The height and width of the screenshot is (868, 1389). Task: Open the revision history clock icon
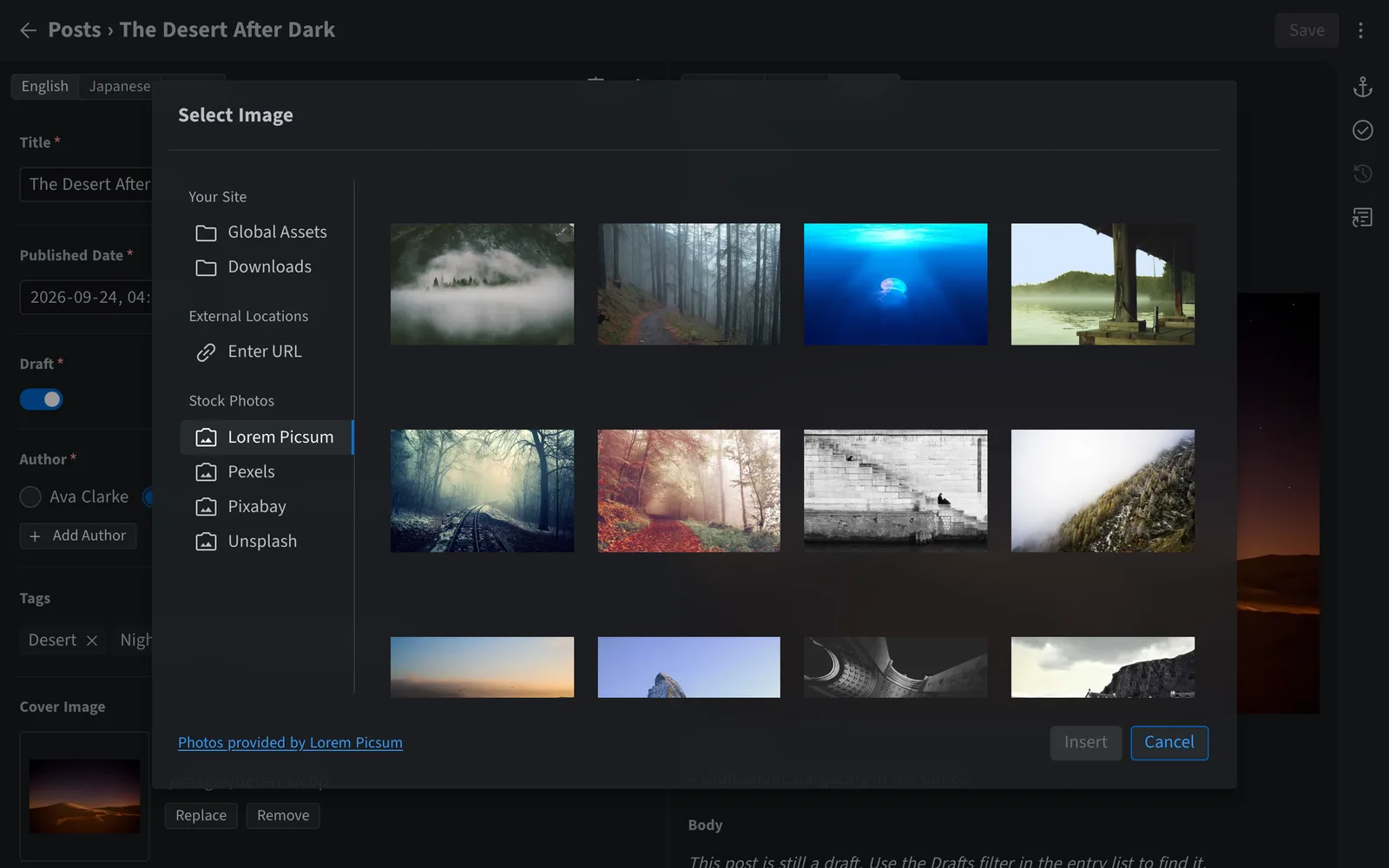(x=1362, y=174)
